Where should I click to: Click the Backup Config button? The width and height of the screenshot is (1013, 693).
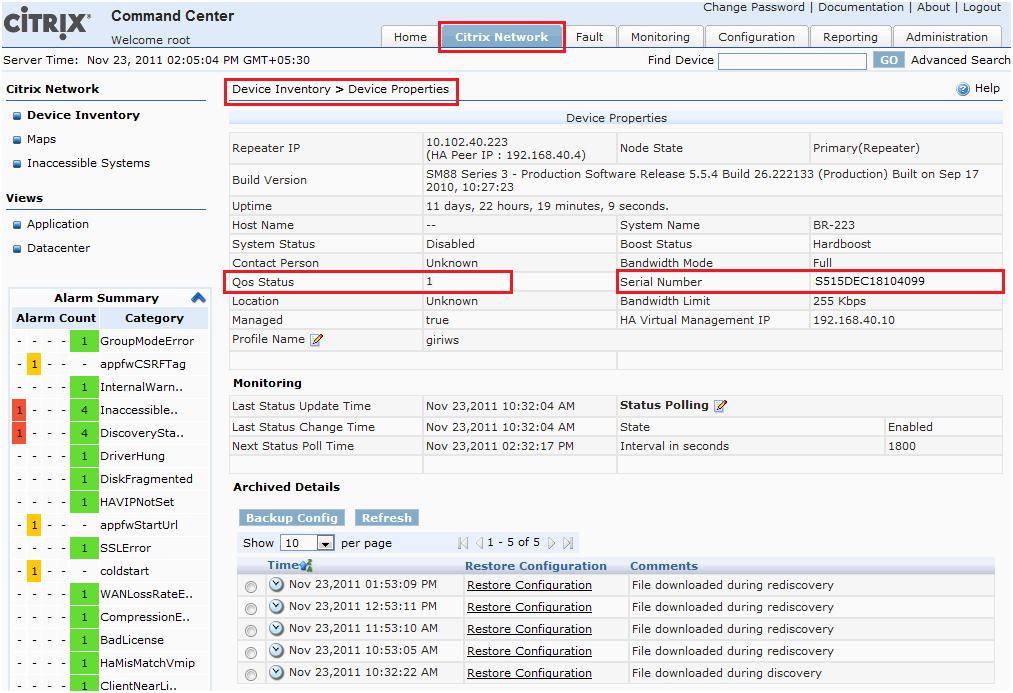click(292, 518)
